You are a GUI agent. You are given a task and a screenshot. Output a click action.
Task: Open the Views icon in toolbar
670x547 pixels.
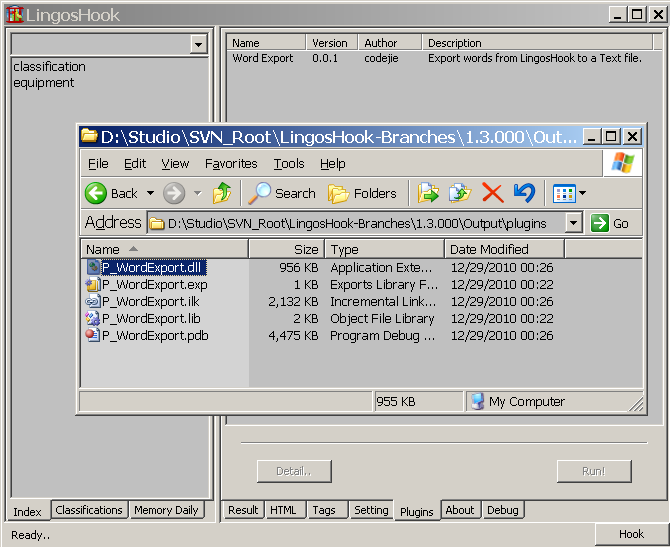(x=564, y=194)
